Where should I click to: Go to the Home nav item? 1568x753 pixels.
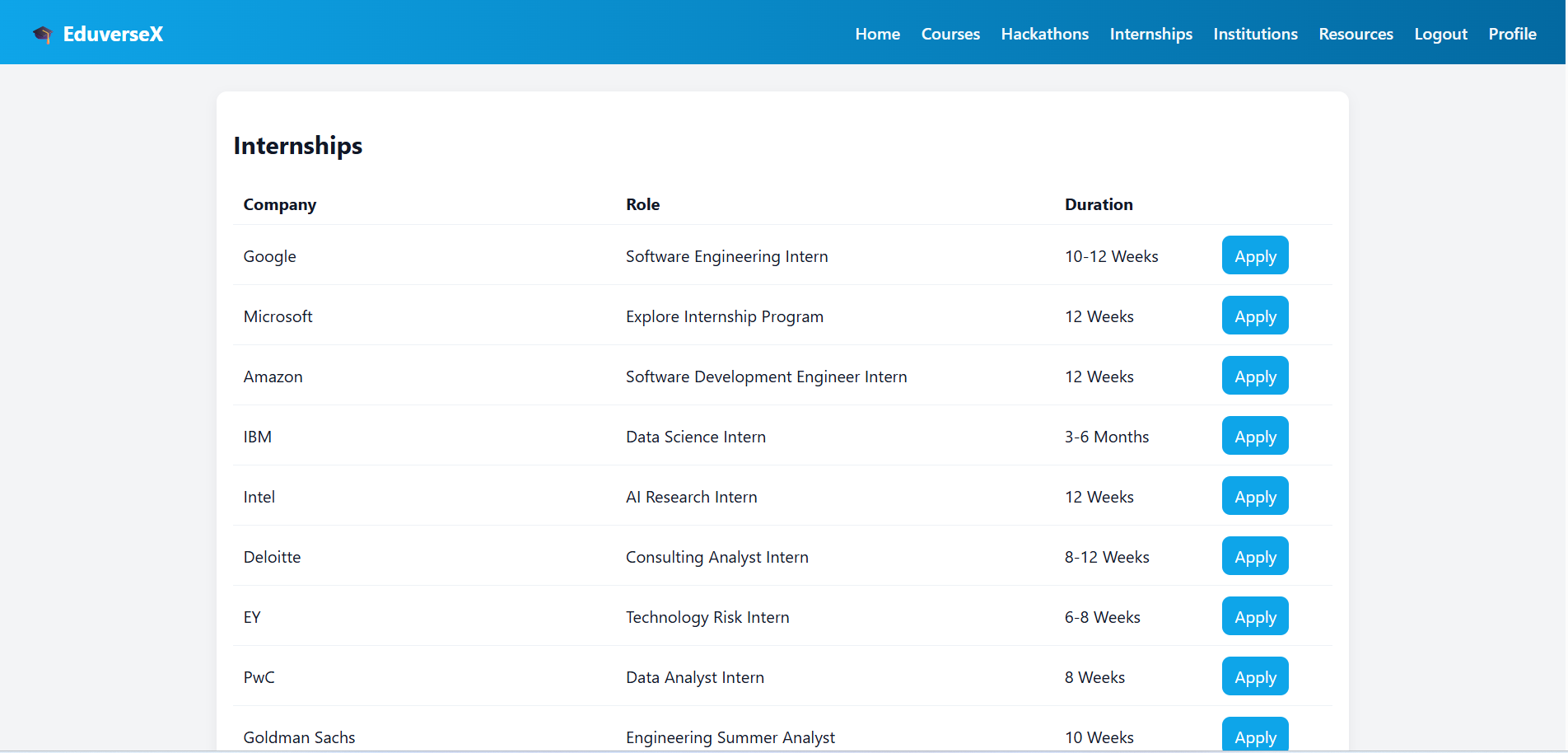[878, 34]
